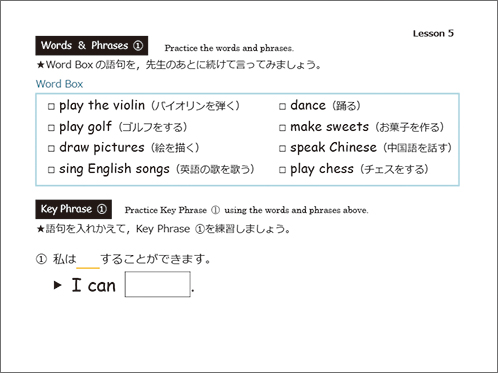Click the 'Words & Phrases ①' header label

click(92, 46)
